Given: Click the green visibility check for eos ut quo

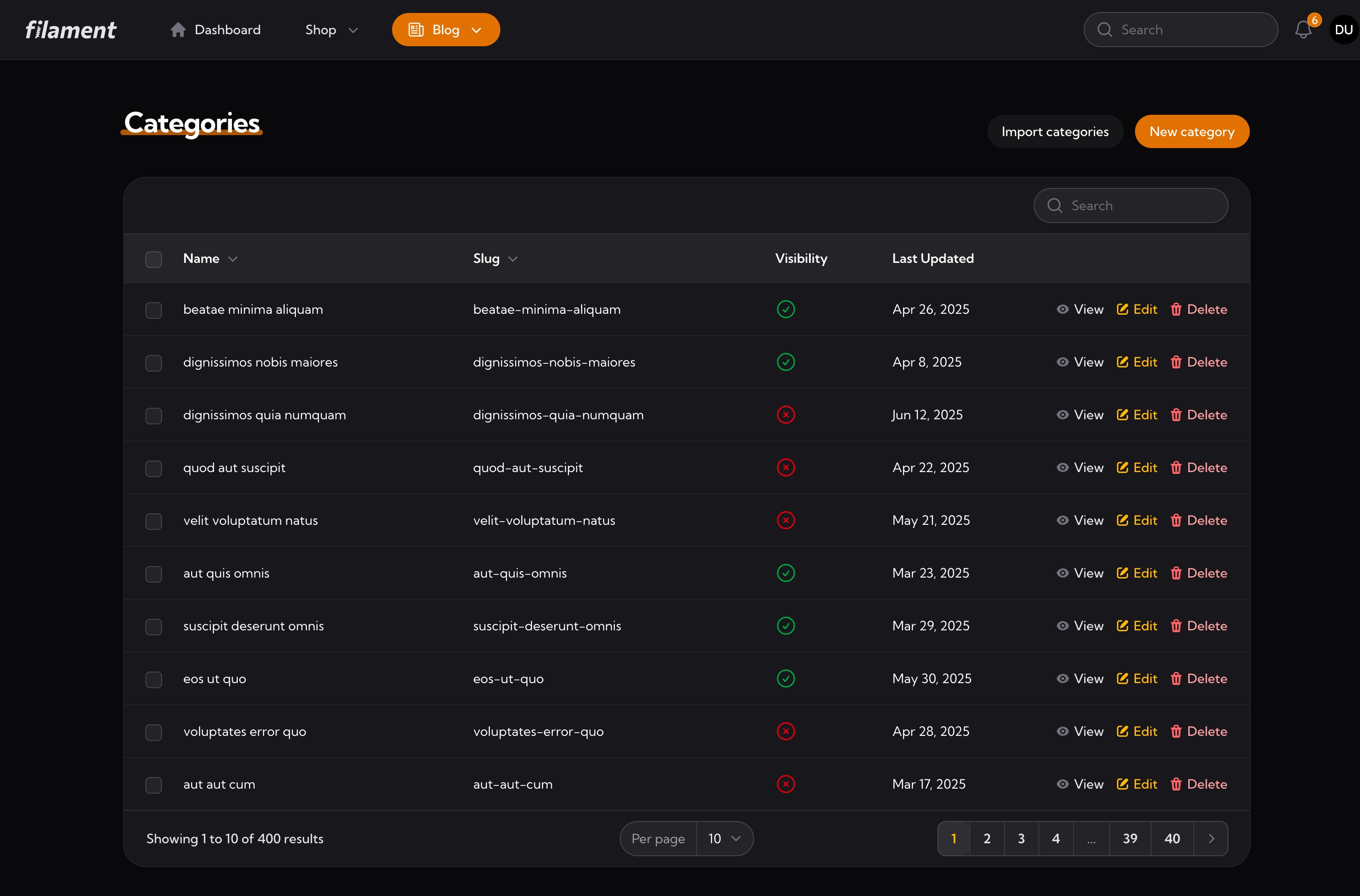Looking at the screenshot, I should pos(786,678).
